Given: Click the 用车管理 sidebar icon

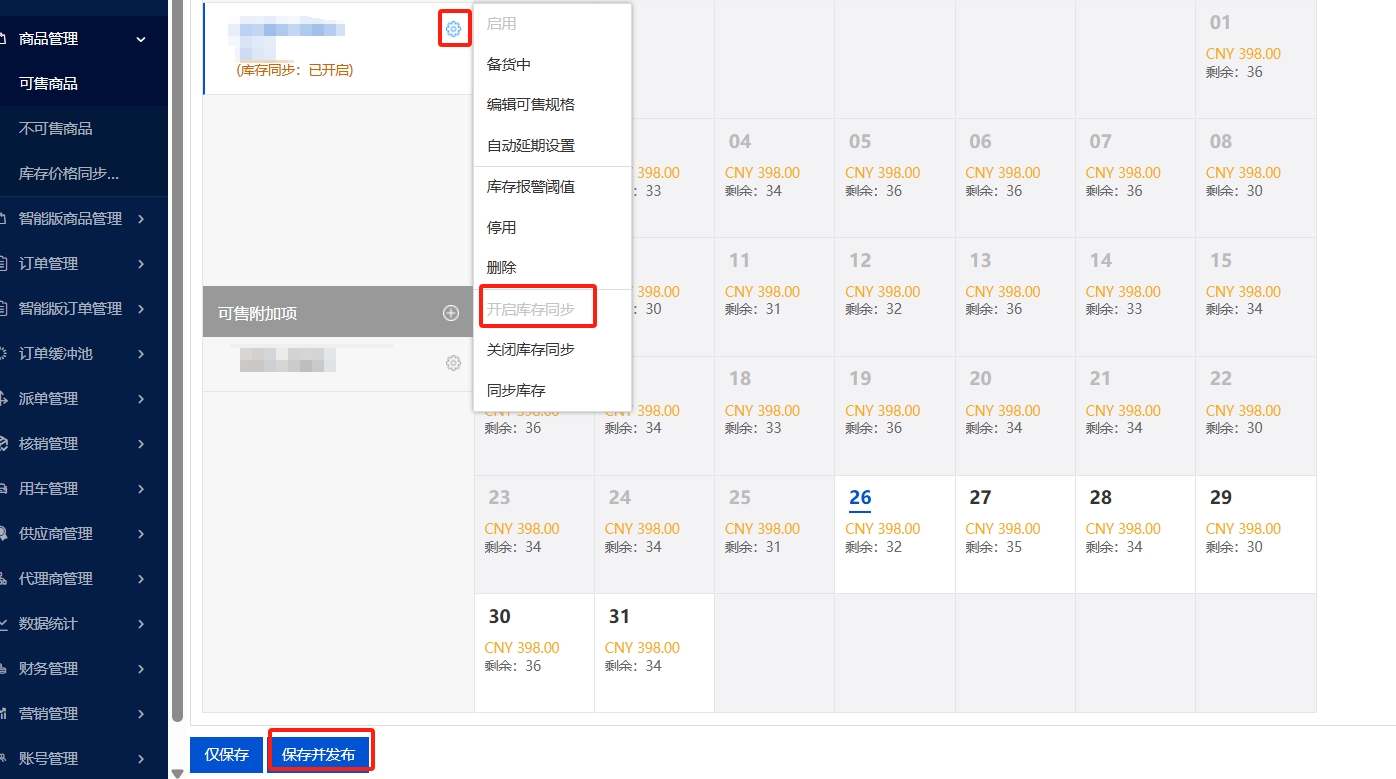Looking at the screenshot, I should (x=4, y=489).
